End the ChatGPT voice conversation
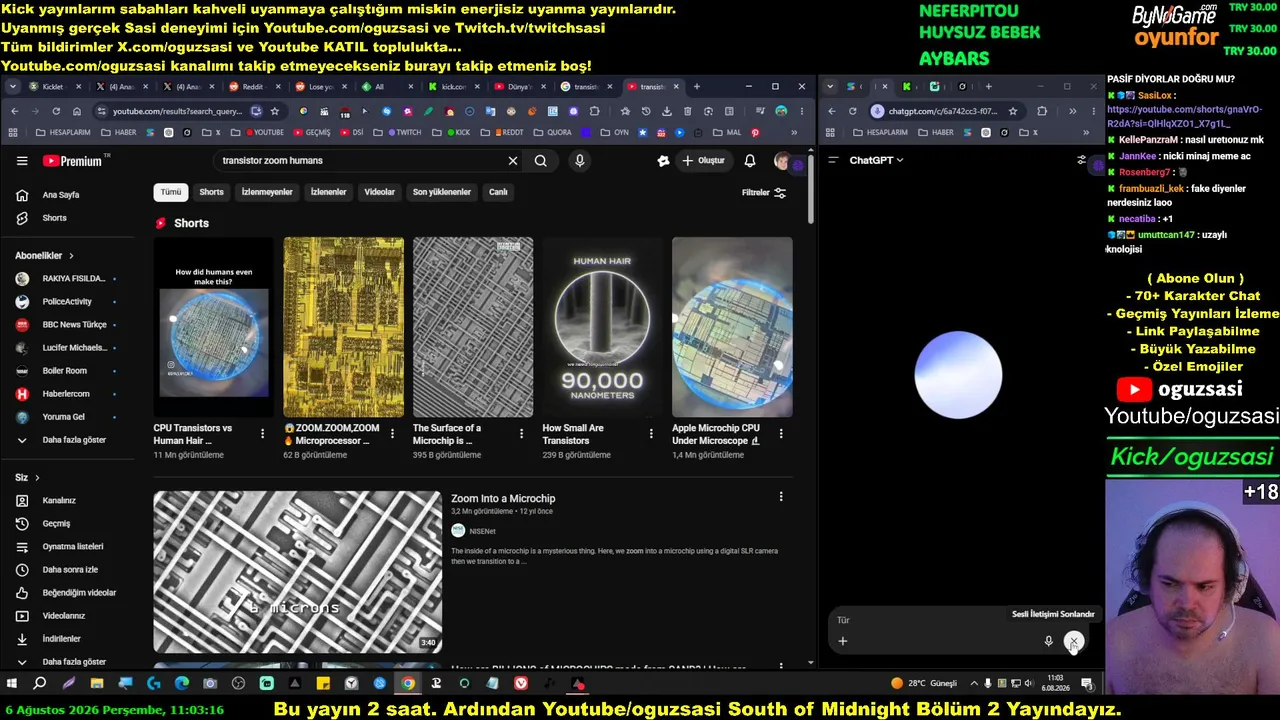The width and height of the screenshot is (1280, 720). pyautogui.click(x=1074, y=641)
